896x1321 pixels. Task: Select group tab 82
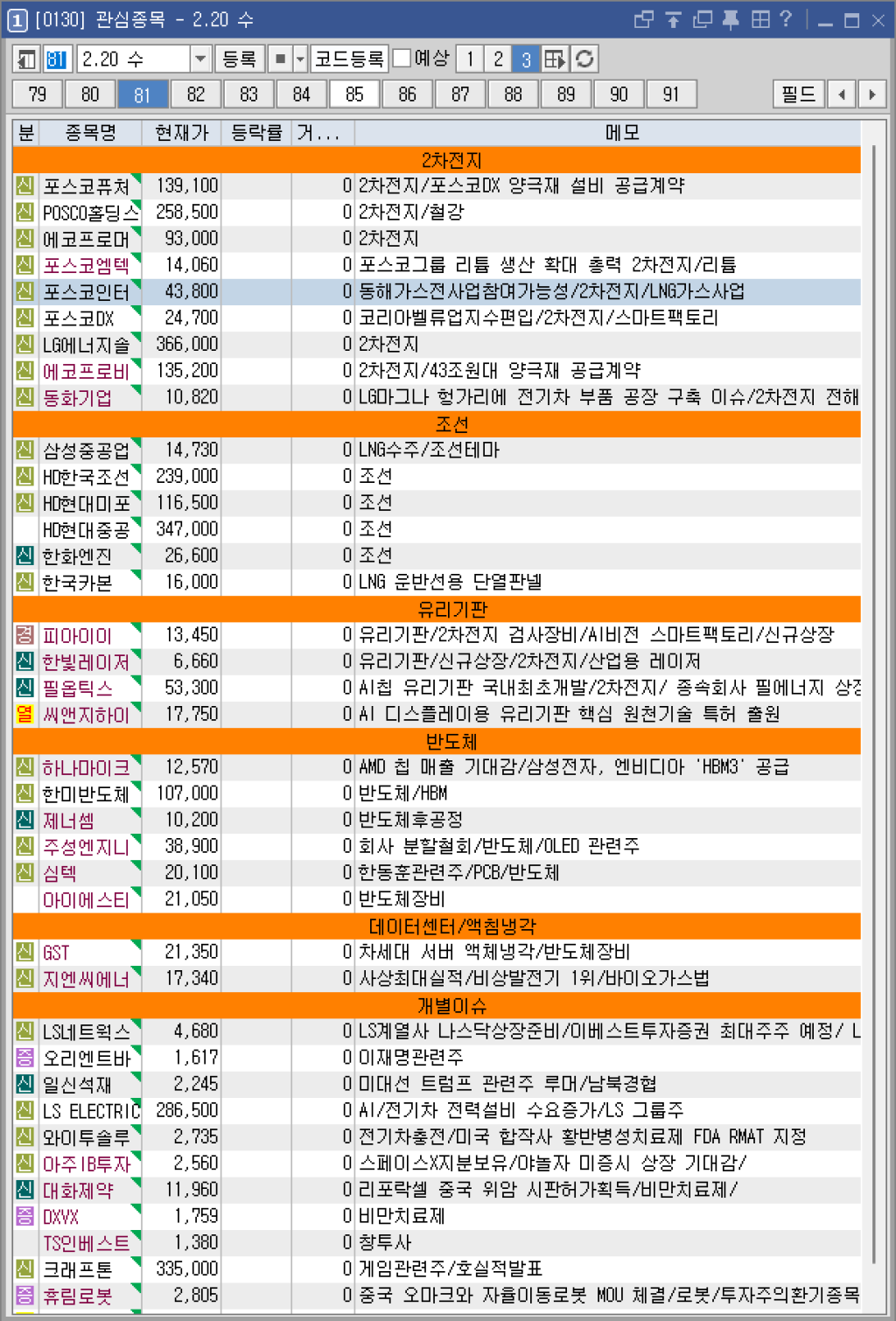click(x=196, y=94)
